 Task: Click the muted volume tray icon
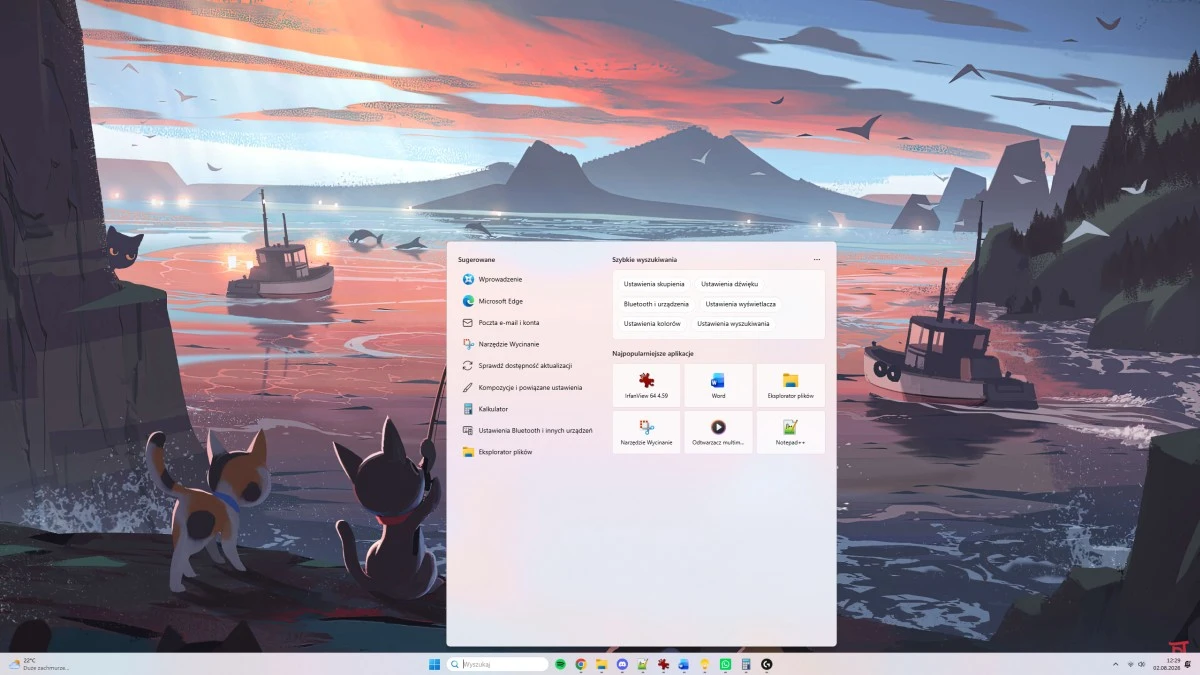(x=1141, y=664)
